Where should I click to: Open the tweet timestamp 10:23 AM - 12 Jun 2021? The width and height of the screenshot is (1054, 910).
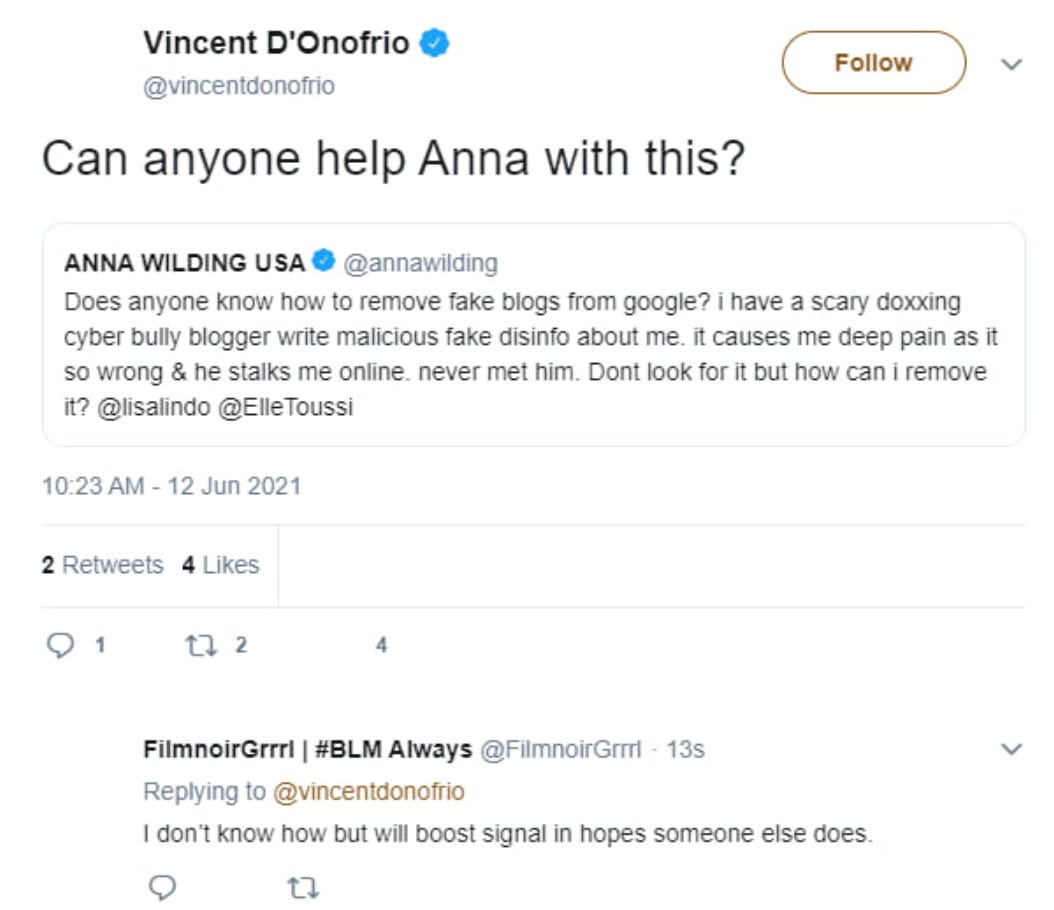click(x=171, y=486)
